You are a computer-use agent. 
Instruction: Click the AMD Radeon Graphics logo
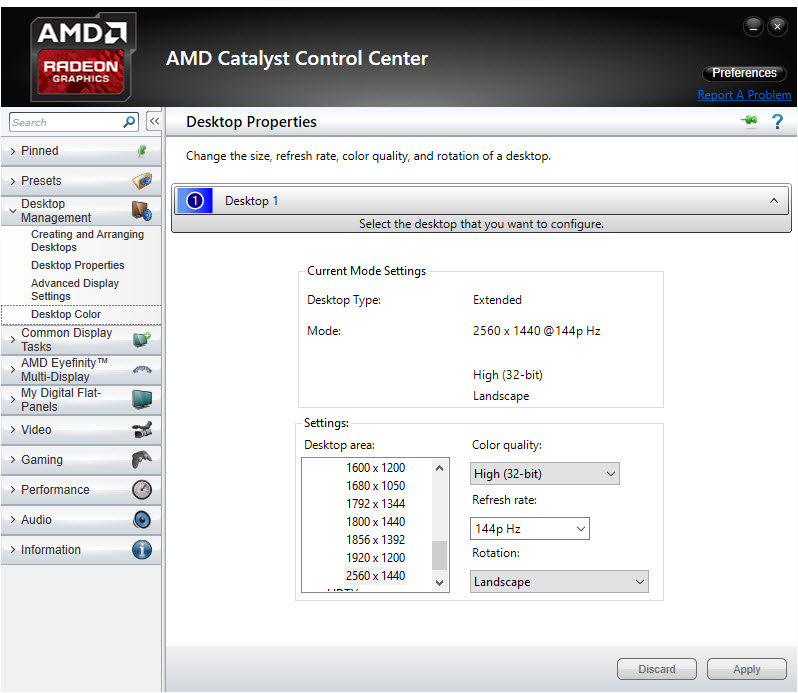click(x=83, y=56)
